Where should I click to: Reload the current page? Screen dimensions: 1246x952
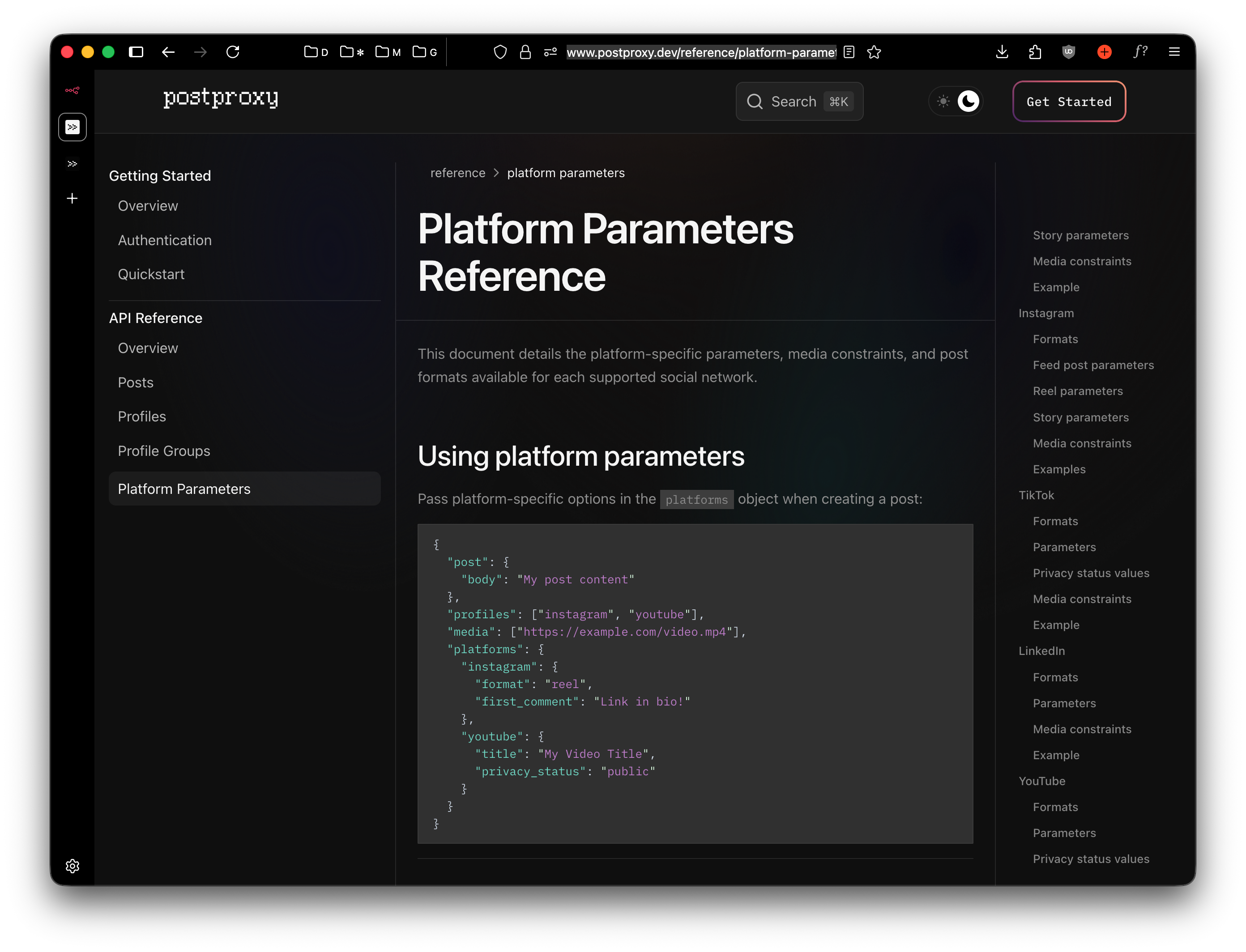(233, 52)
